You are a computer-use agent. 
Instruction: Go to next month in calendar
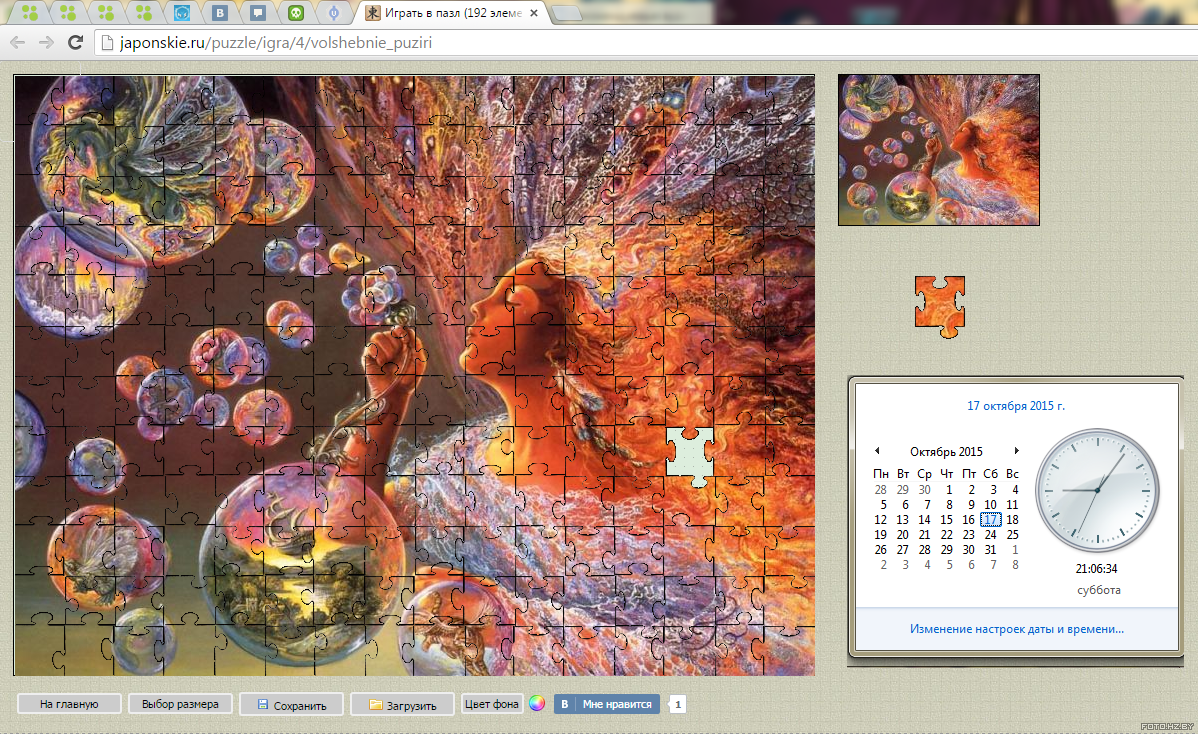pyautogui.click(x=1016, y=451)
